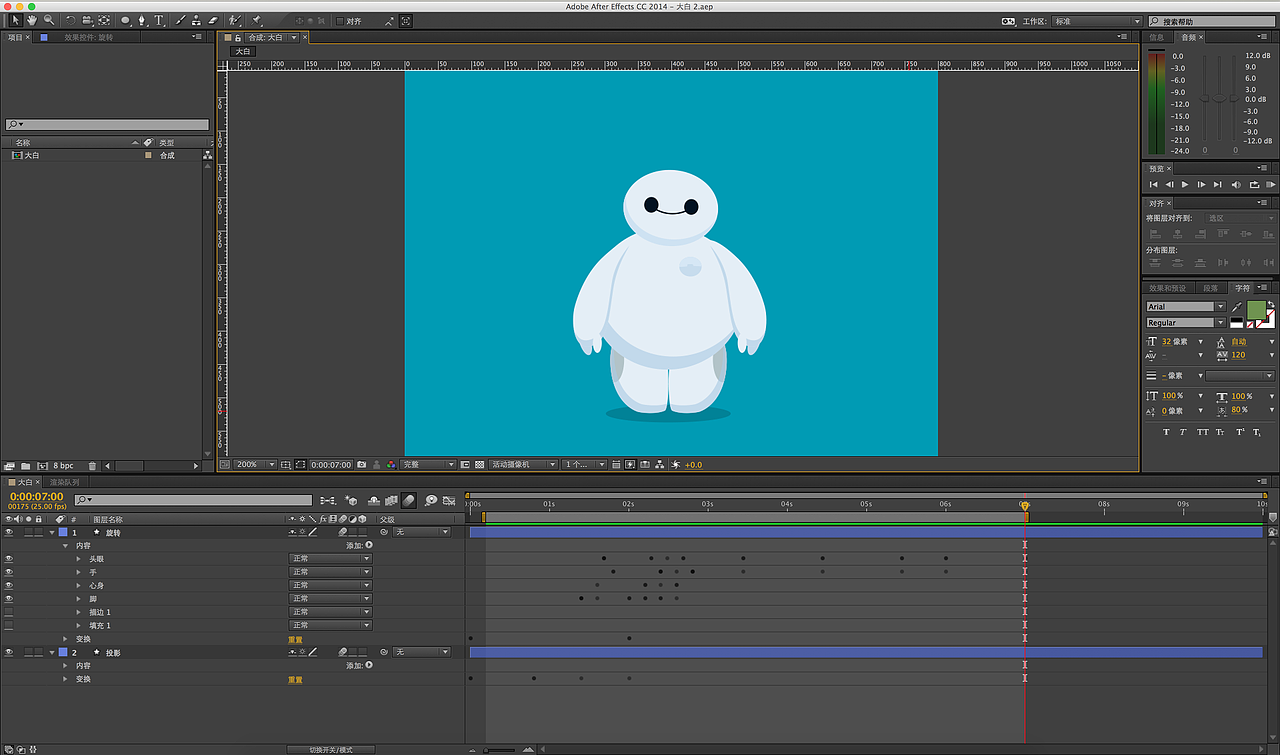The width and height of the screenshot is (1280, 755).
Task: Select the Eraser tool
Action: click(212, 20)
